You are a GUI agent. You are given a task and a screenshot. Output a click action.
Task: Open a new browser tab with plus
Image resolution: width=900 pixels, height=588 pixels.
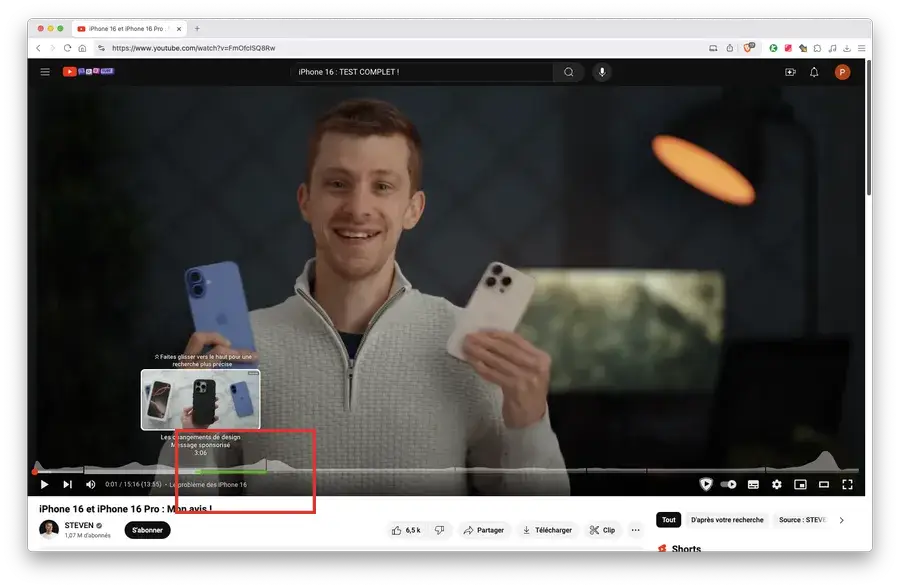(x=197, y=29)
